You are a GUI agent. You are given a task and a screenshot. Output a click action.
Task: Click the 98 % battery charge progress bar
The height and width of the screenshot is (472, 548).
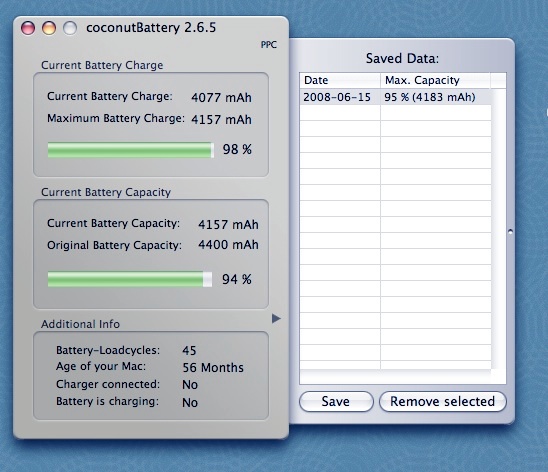click(131, 150)
